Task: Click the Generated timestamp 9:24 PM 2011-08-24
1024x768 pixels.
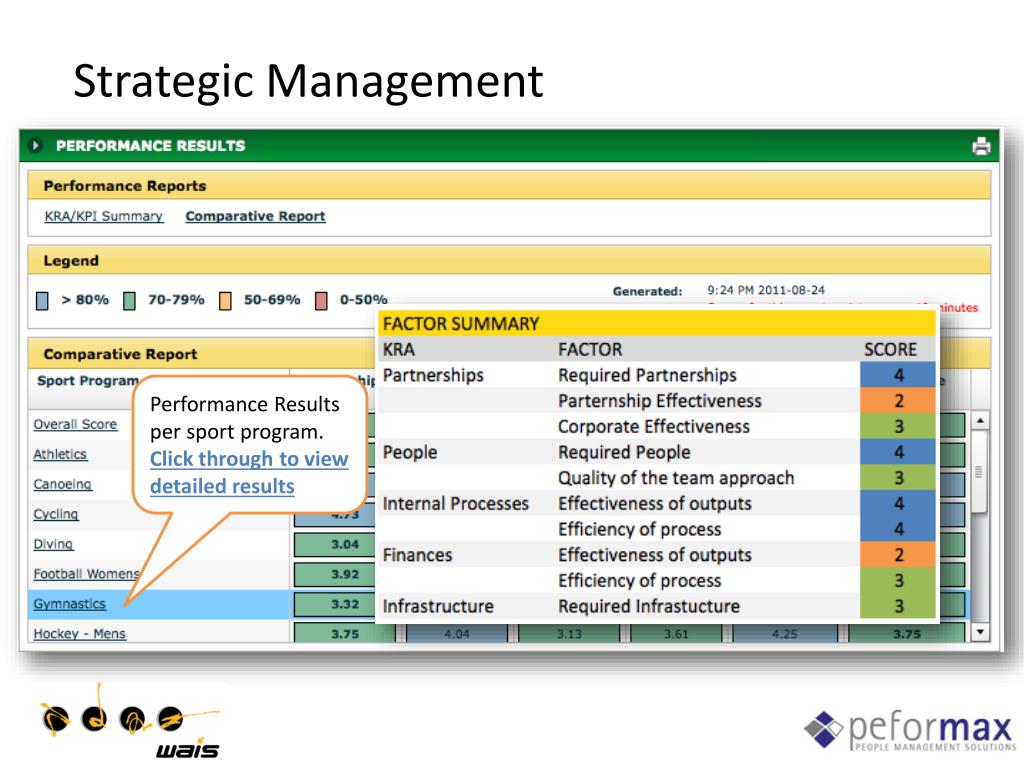Action: (x=765, y=290)
